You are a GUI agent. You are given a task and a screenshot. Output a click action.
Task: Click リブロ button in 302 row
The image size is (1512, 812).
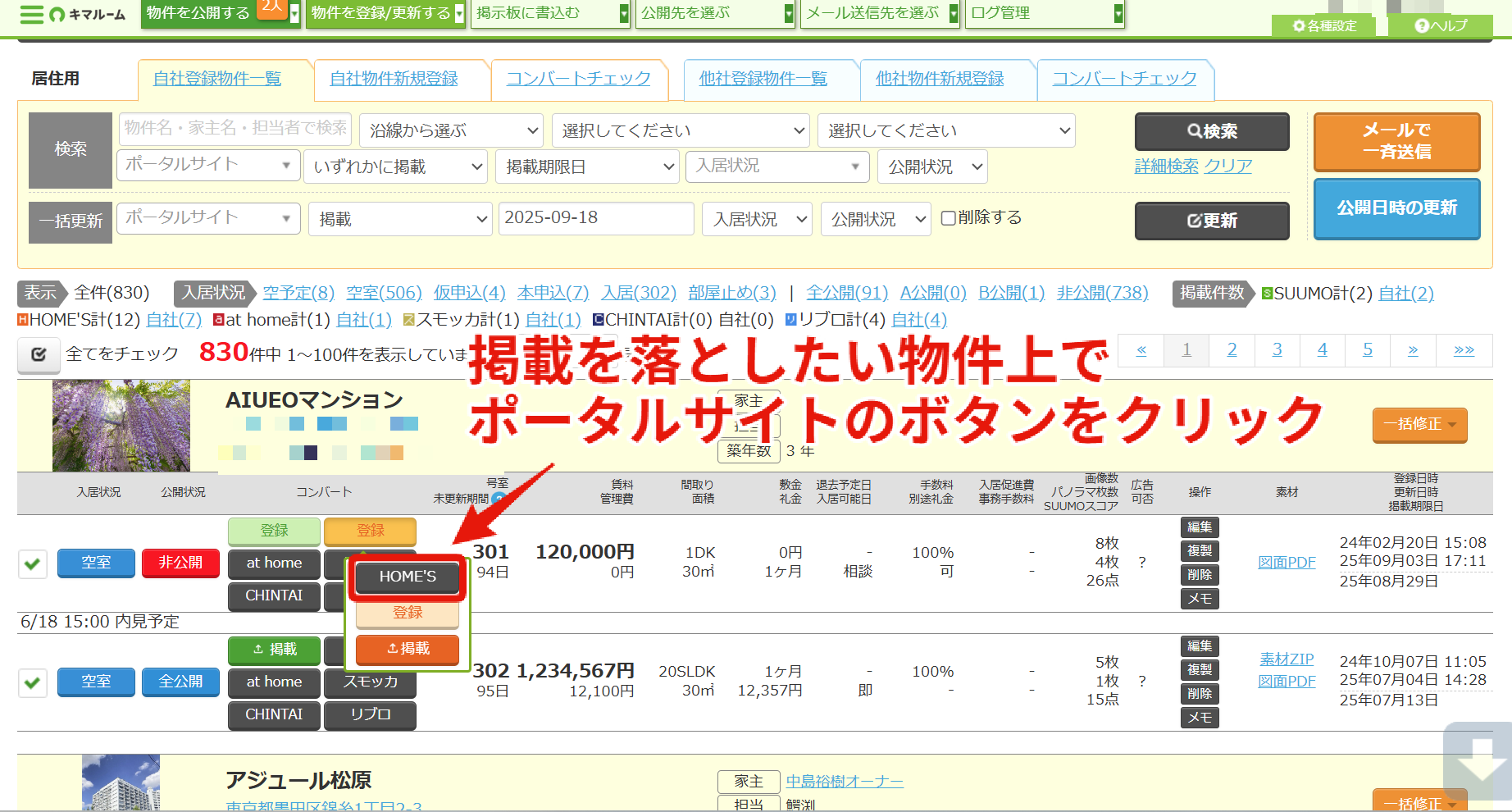[370, 714]
